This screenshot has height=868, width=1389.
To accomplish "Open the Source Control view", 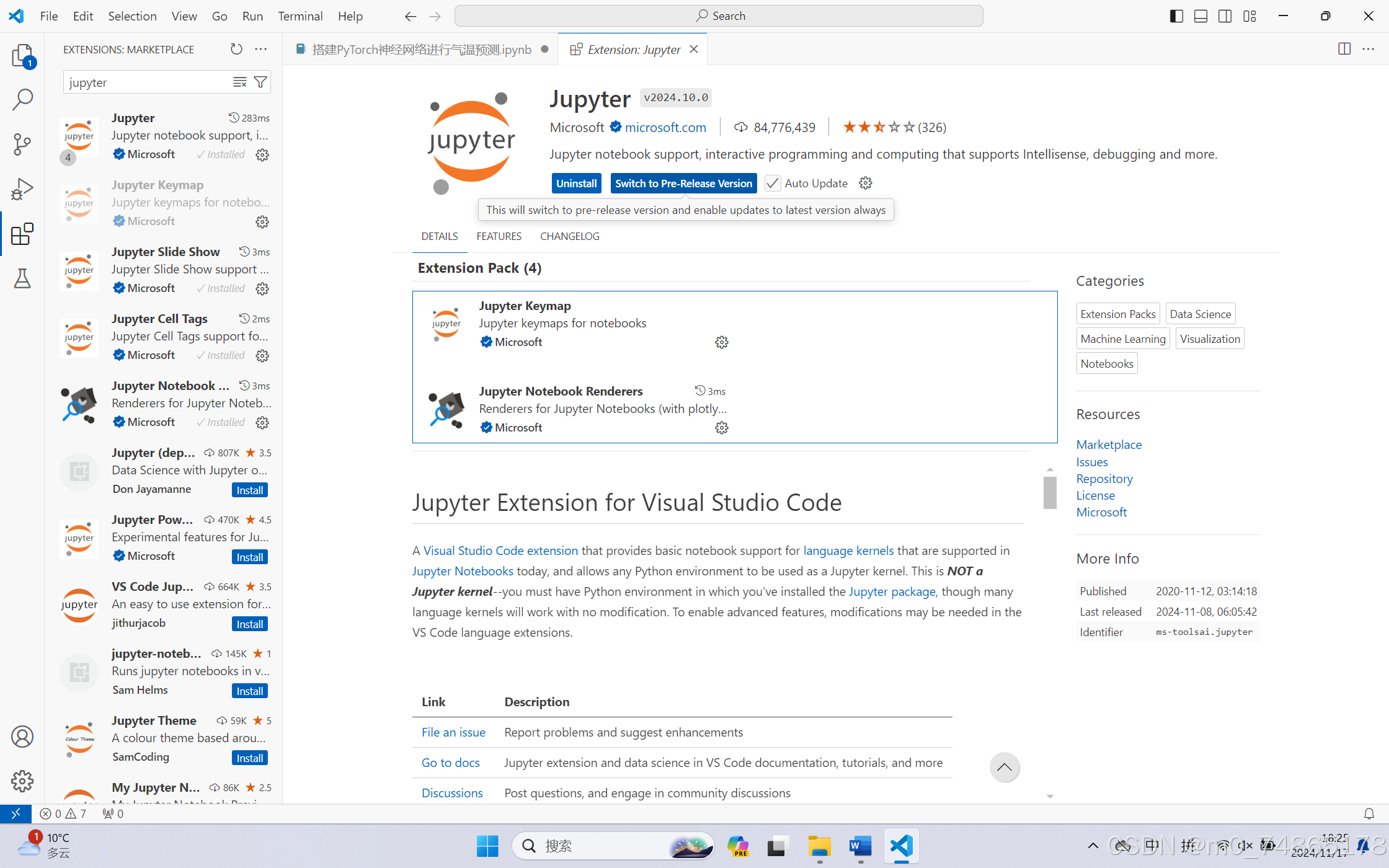I will (x=22, y=144).
